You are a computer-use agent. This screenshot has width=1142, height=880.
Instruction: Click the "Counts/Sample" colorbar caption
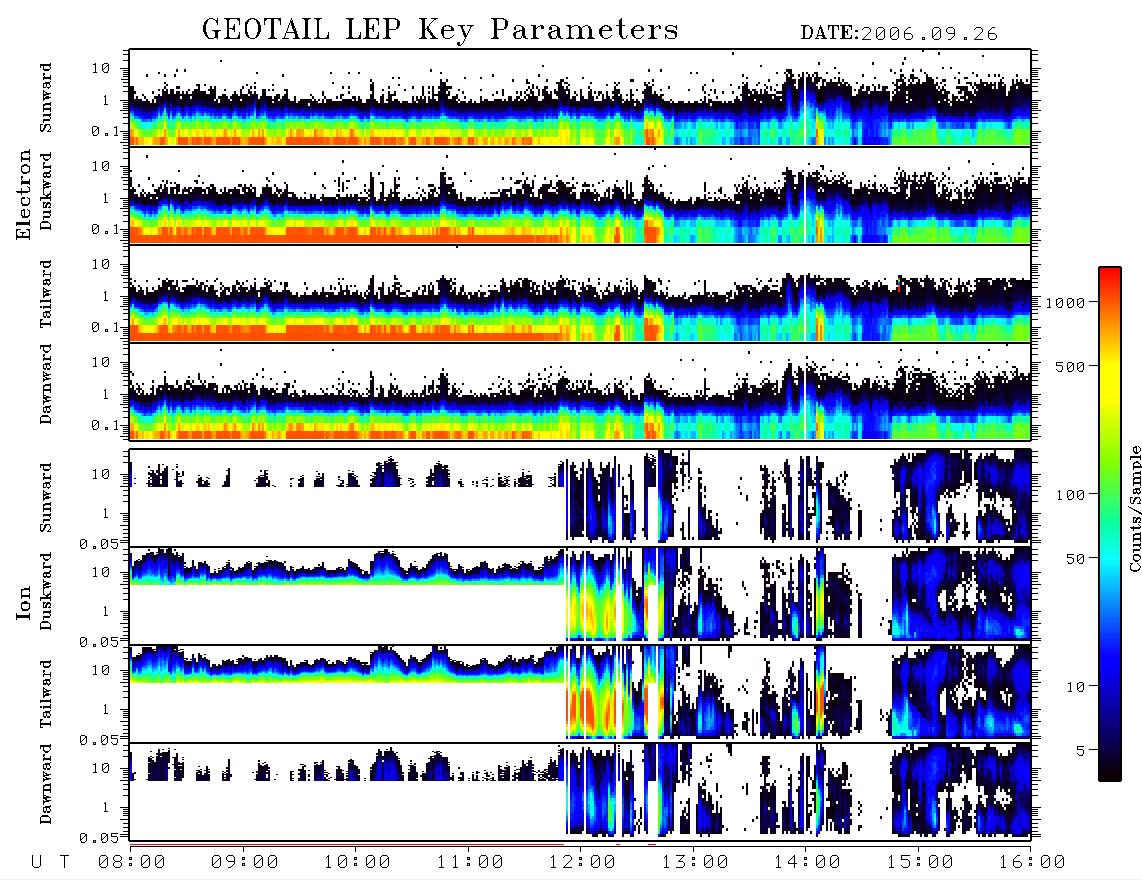point(1134,508)
